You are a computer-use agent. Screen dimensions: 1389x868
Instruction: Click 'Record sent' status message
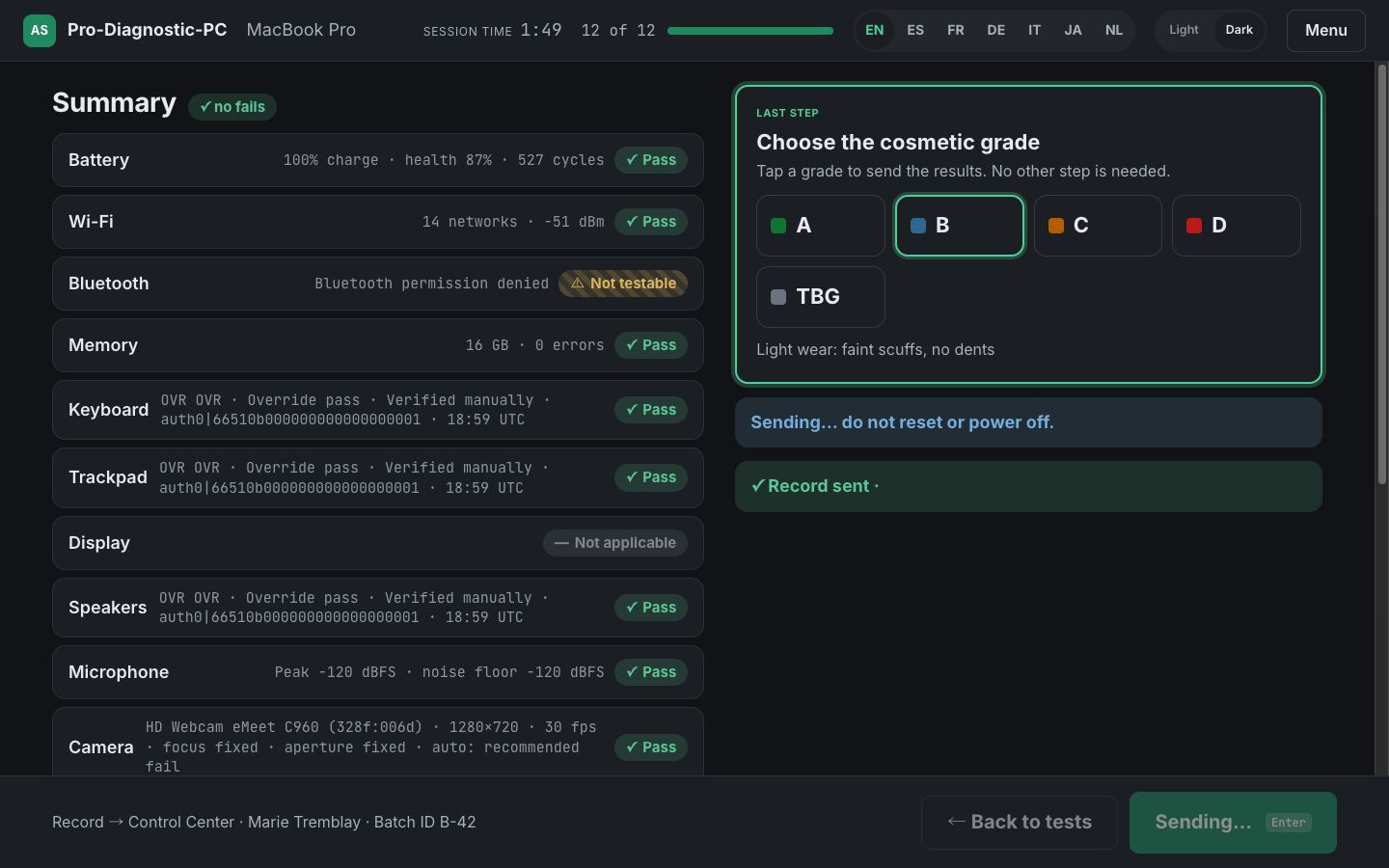[x=1028, y=486]
